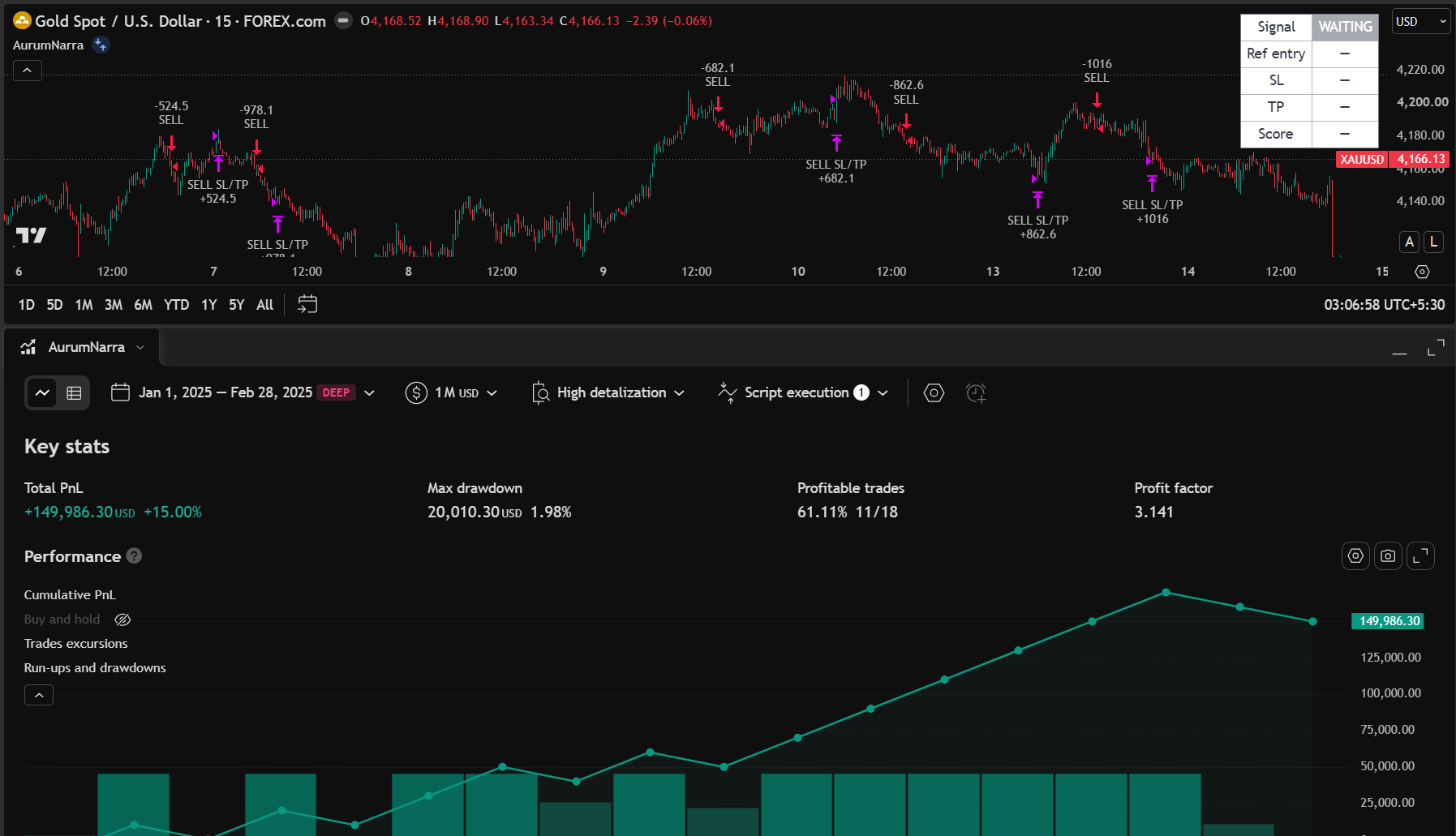The height and width of the screenshot is (836, 1456).
Task: Click the help question mark beside Performance
Action: [x=135, y=555]
